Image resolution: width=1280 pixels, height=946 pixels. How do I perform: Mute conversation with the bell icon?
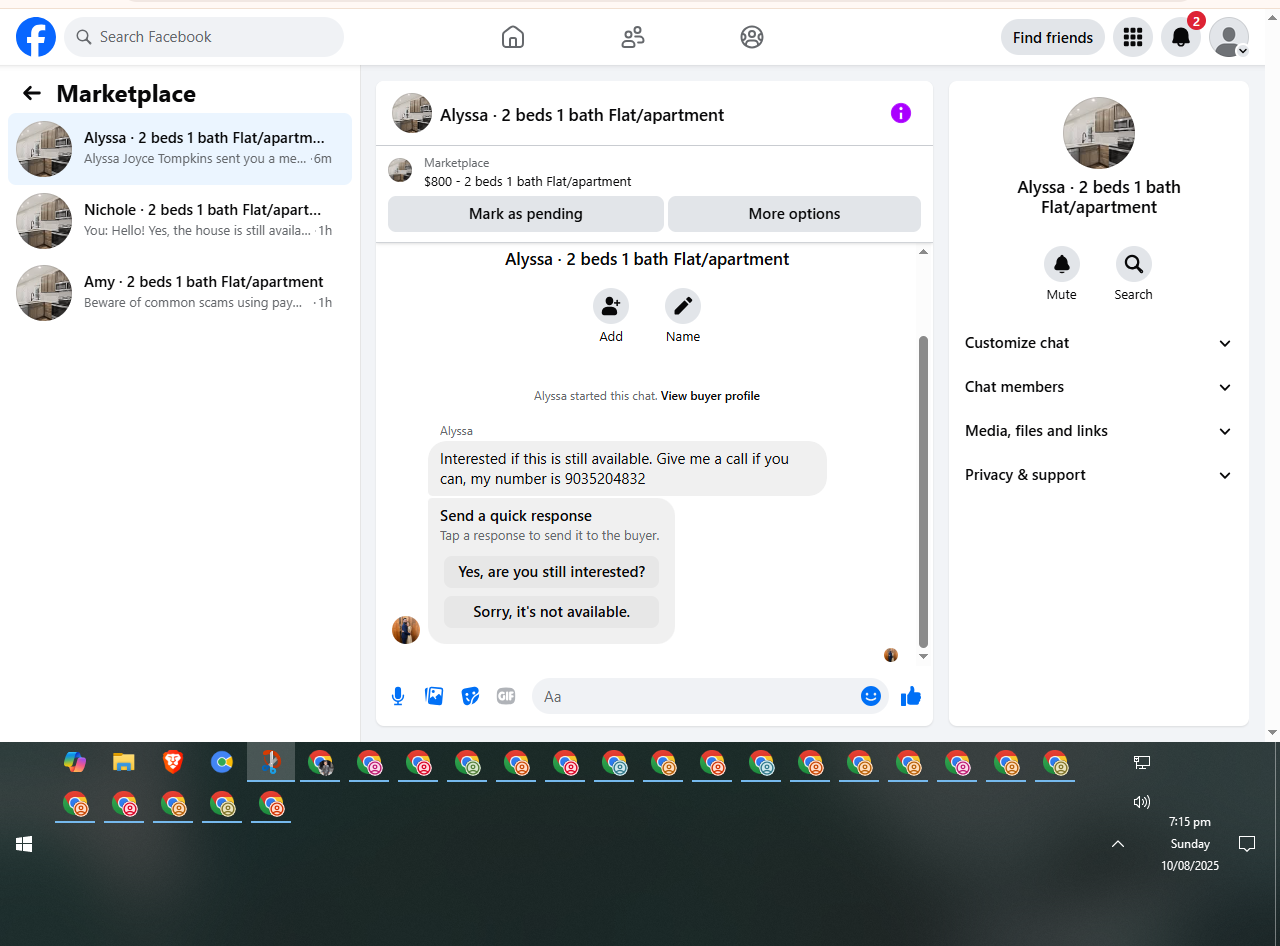pyautogui.click(x=1062, y=264)
